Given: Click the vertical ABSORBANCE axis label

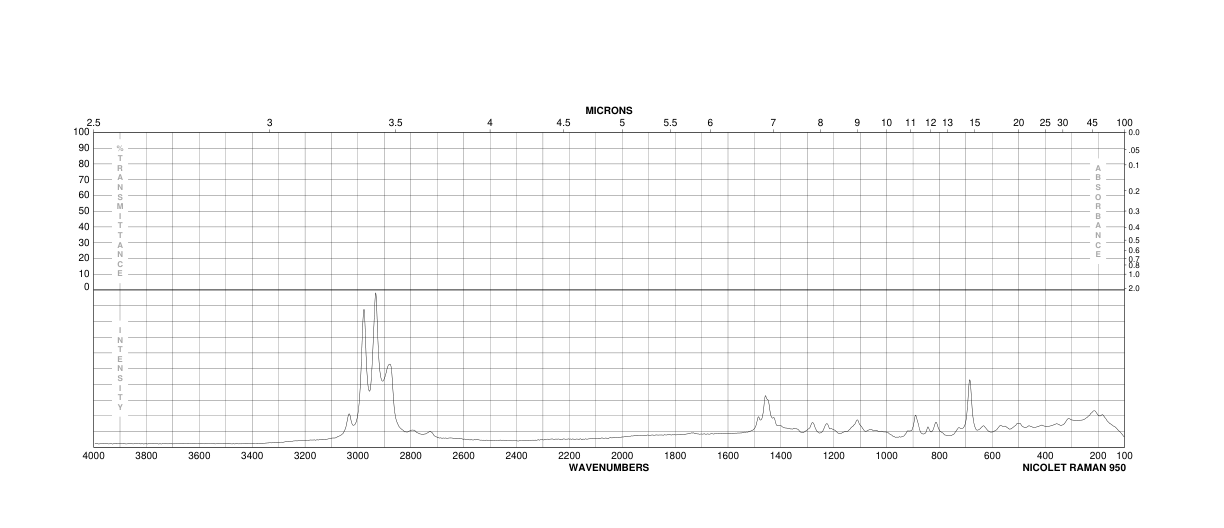Looking at the screenshot, I should pyautogui.click(x=1097, y=212).
